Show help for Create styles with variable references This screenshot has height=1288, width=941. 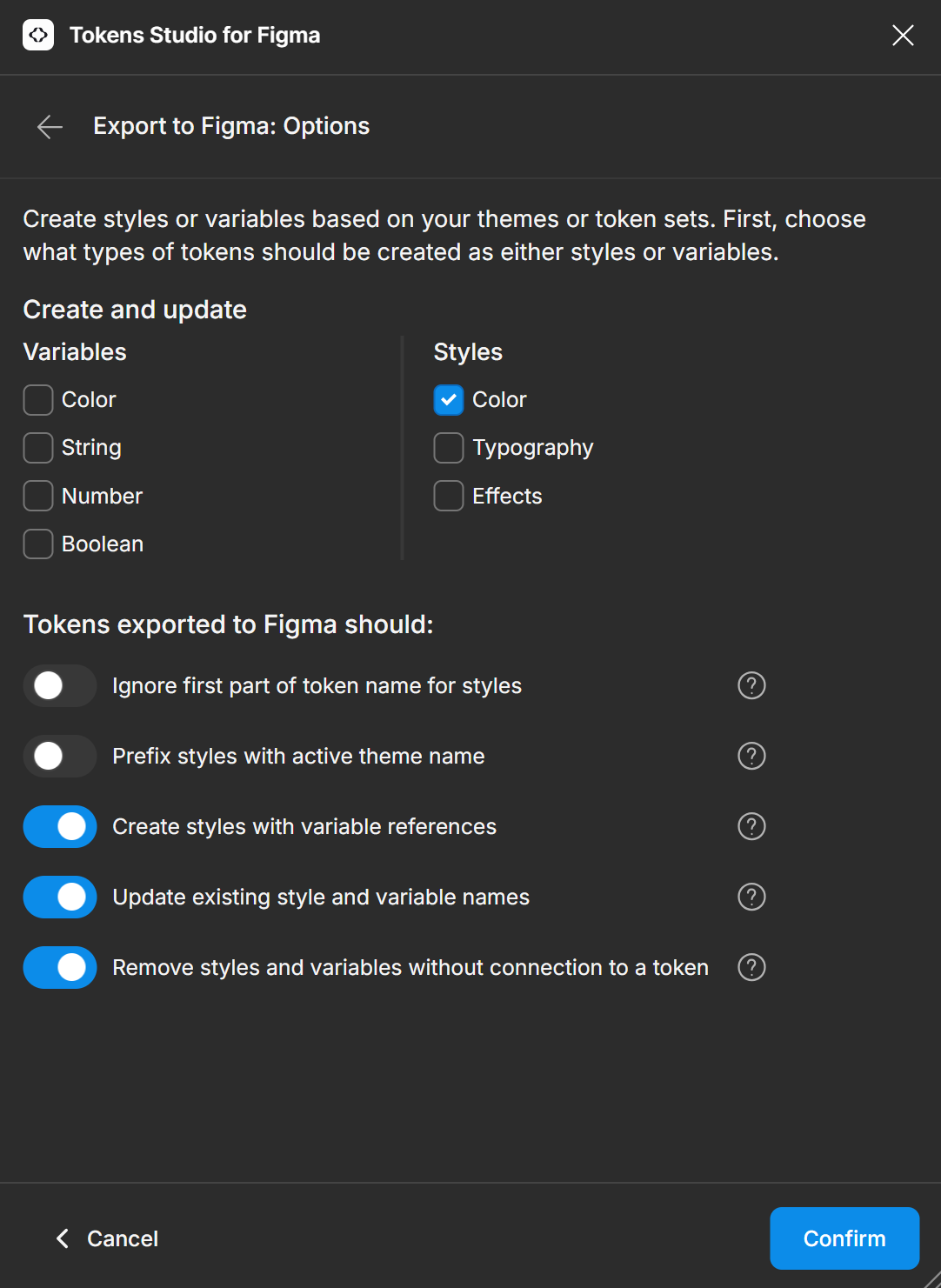point(751,826)
